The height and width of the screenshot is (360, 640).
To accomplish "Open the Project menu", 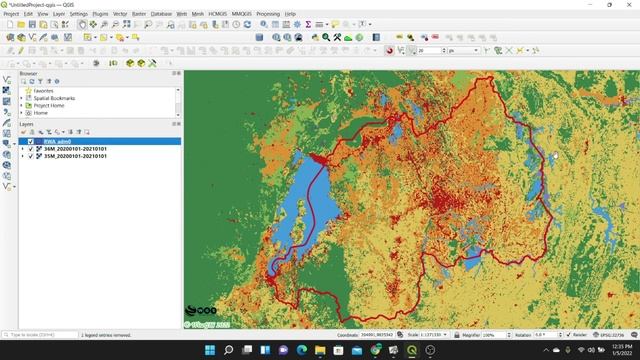I will [x=11, y=14].
